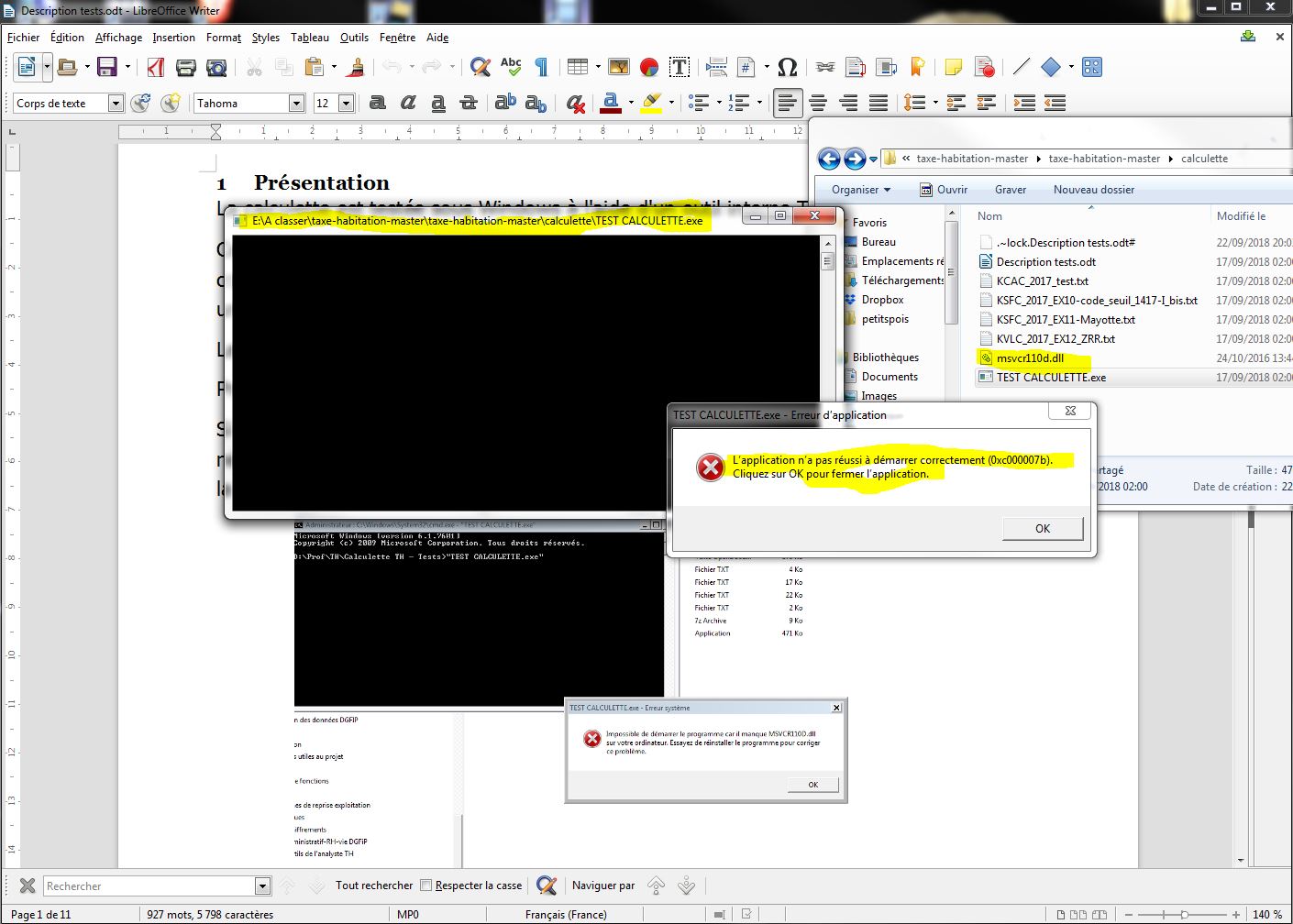Insert a text box from toolbar

[x=680, y=67]
